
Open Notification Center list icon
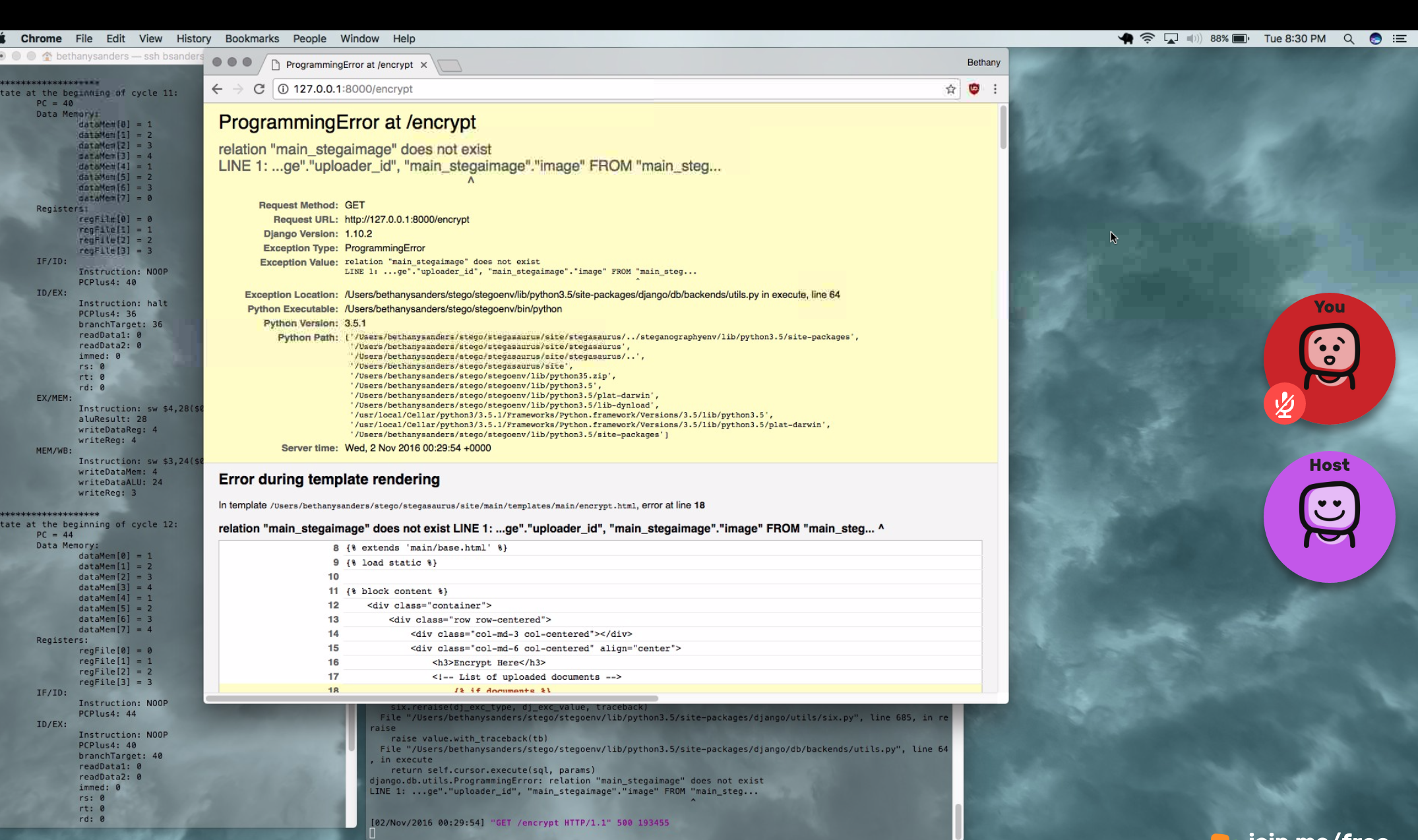coord(1400,38)
